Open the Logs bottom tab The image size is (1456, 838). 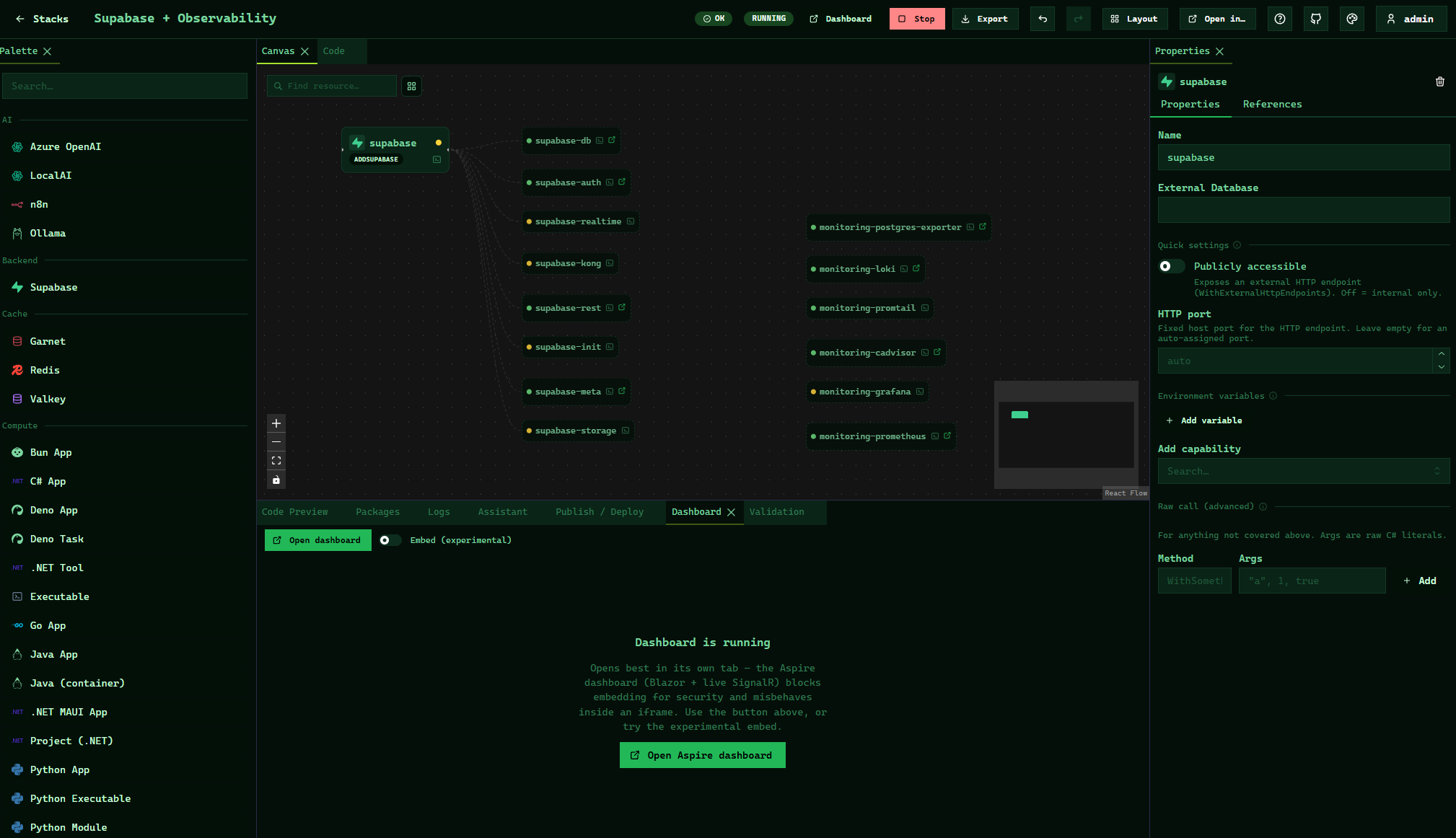coord(439,512)
